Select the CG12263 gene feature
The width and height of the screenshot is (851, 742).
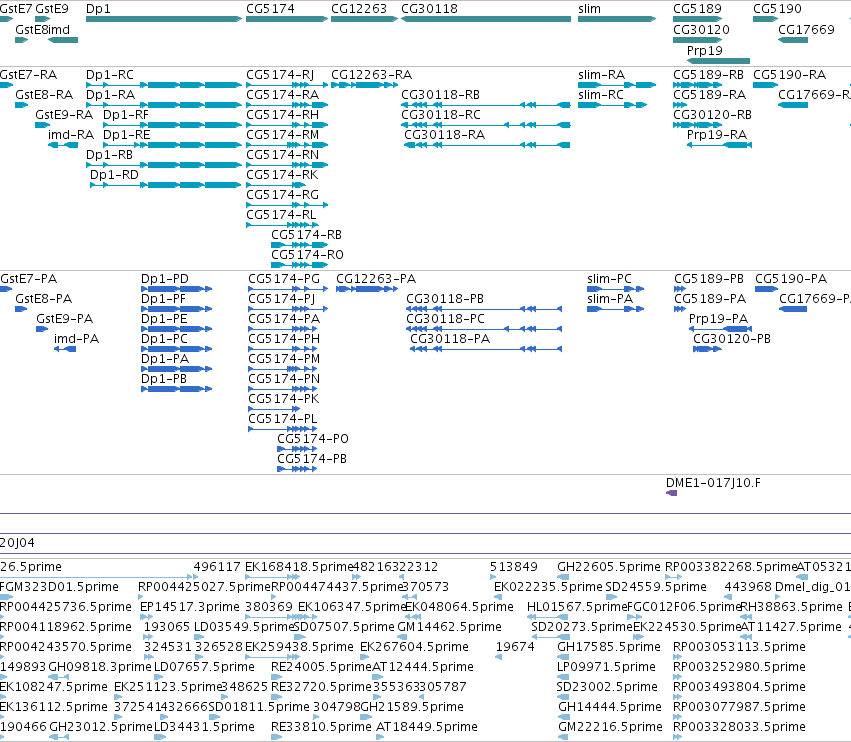(364, 19)
